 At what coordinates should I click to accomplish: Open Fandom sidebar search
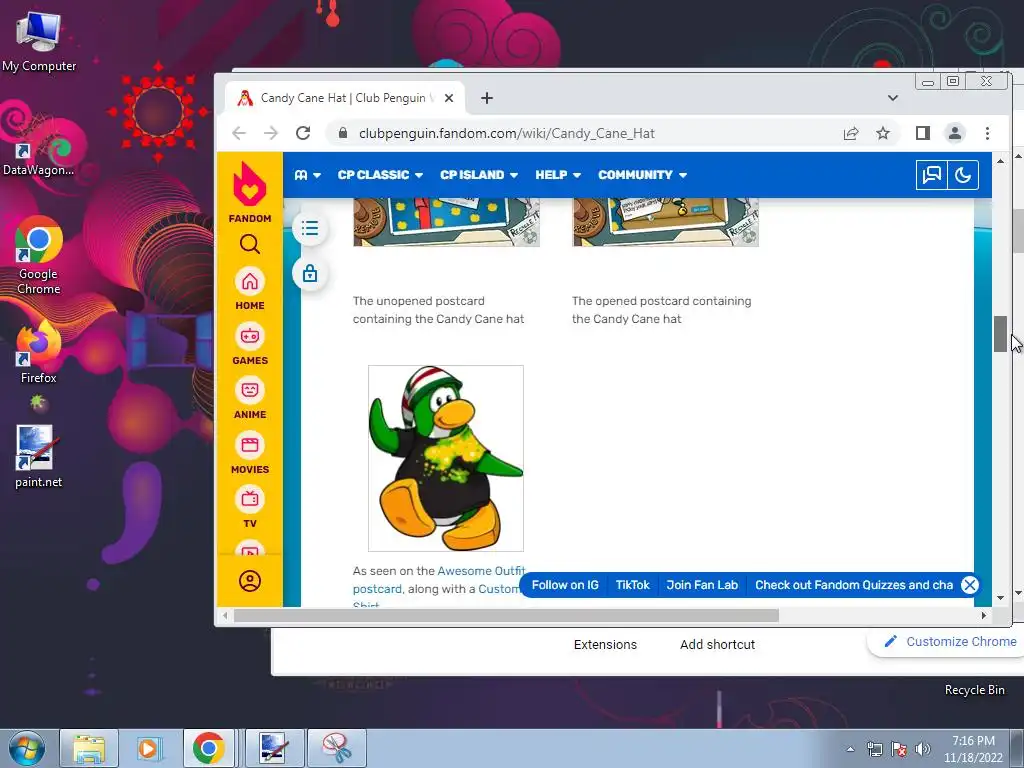(x=249, y=244)
